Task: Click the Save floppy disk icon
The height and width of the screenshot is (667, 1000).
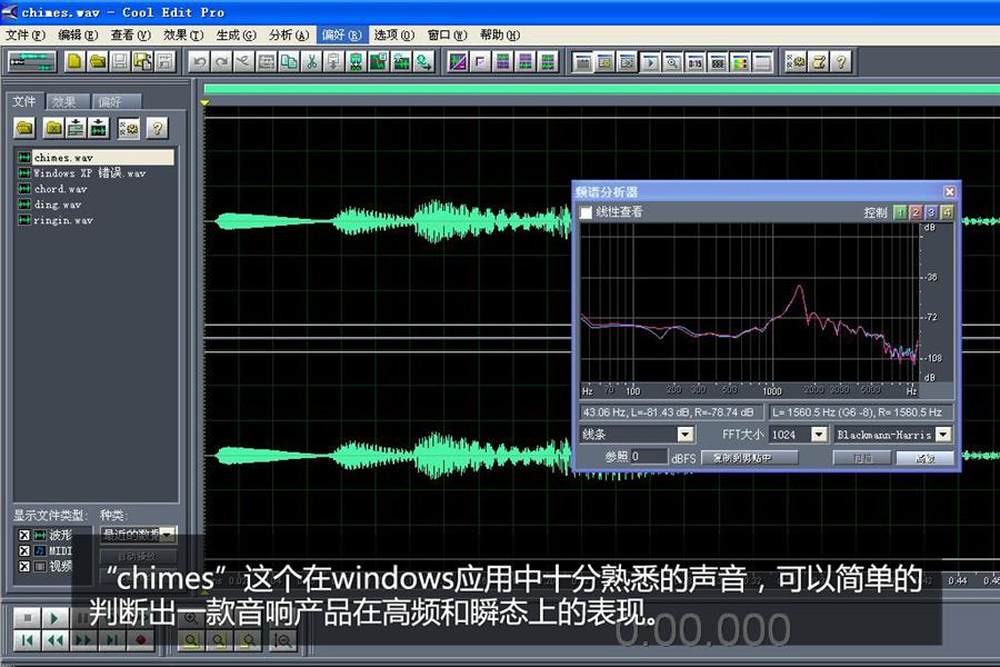Action: (x=120, y=62)
